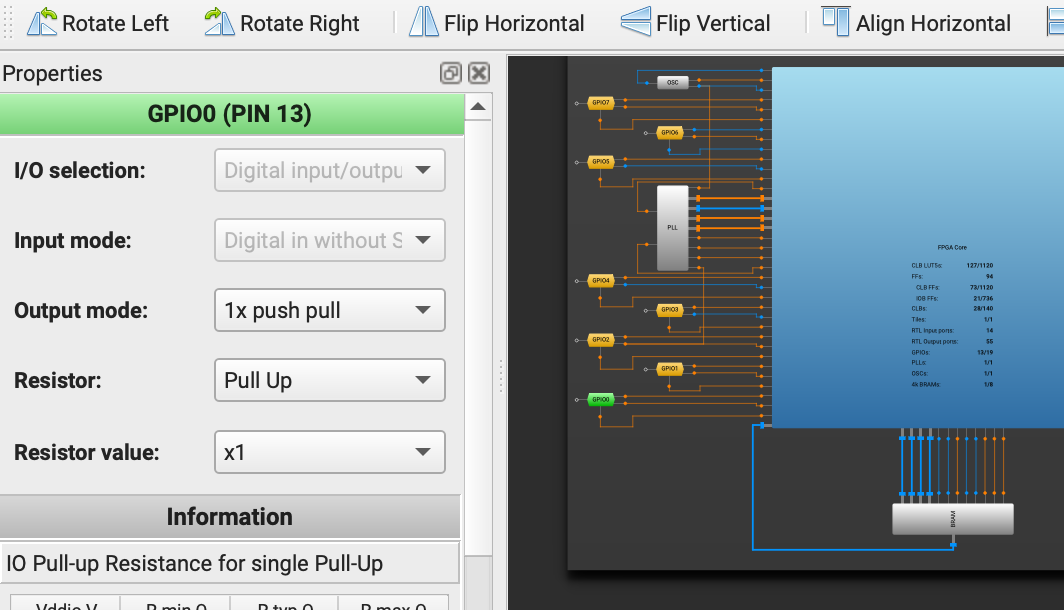Select the GPIO2 block

tap(601, 339)
